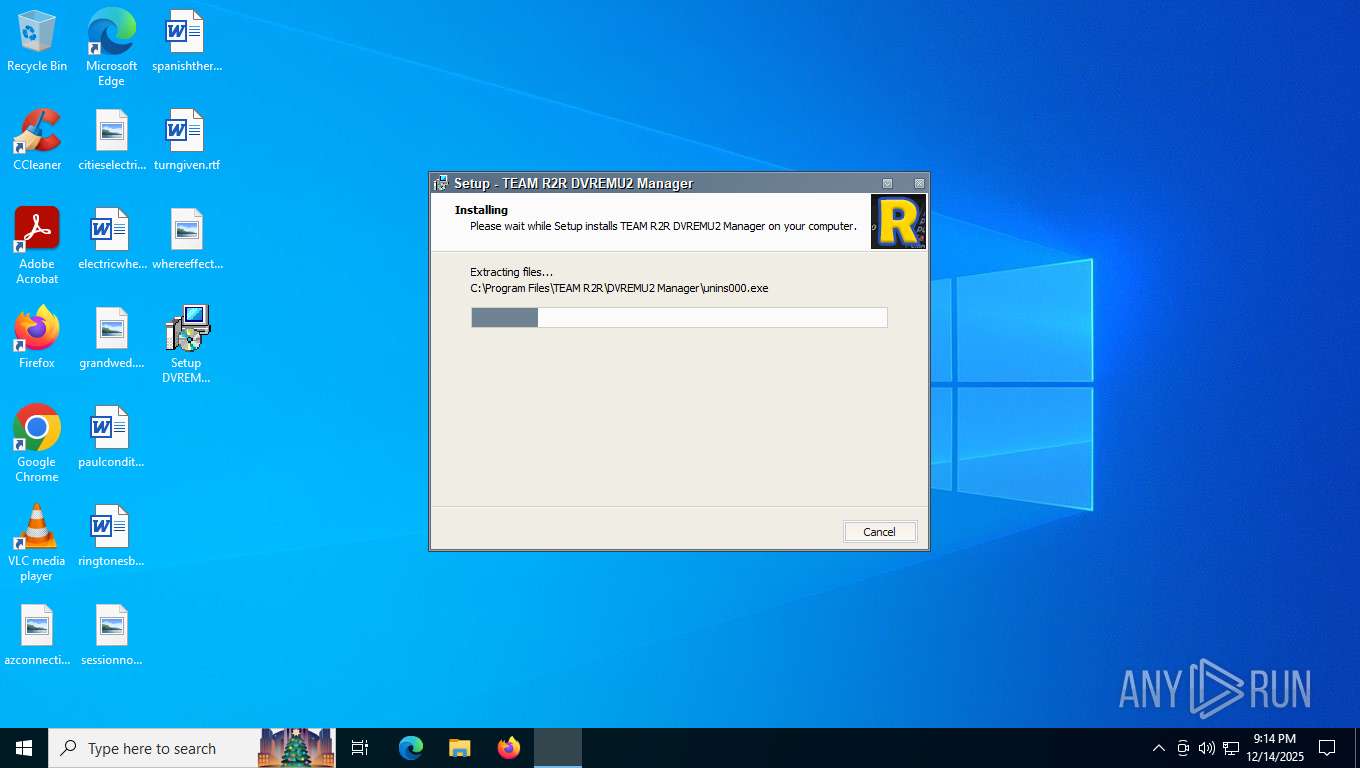Open the notification center
This screenshot has width=1360, height=768.
tap(1327, 748)
